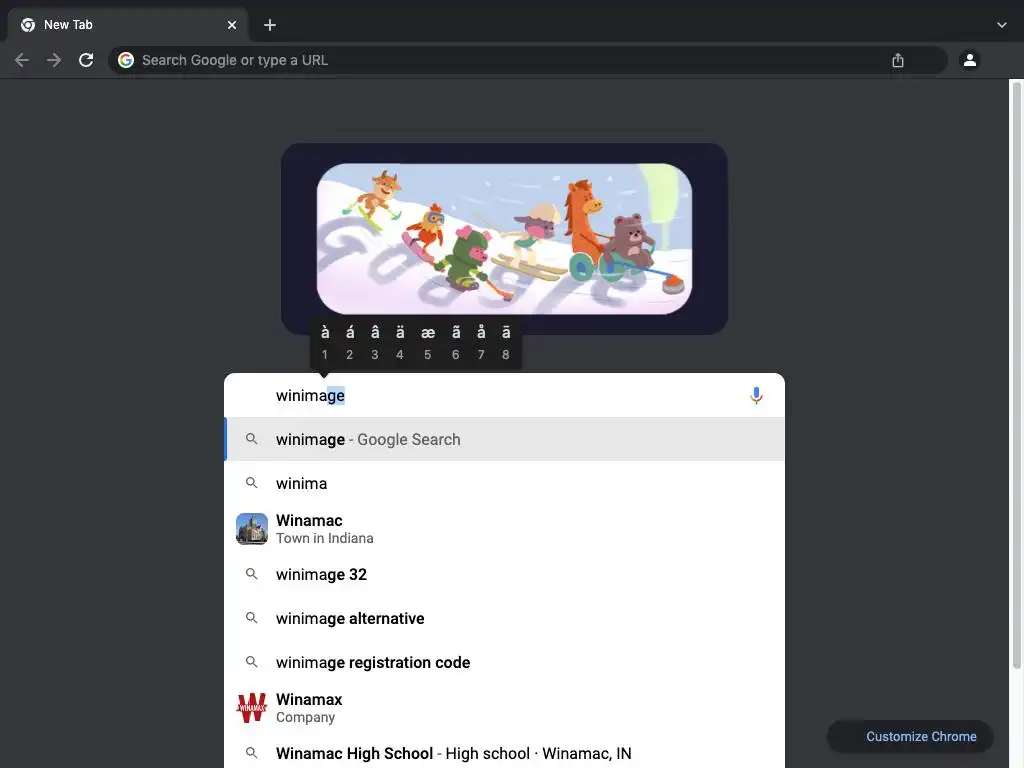Select the New Tab tab
1024x768 pixels.
[x=127, y=25]
